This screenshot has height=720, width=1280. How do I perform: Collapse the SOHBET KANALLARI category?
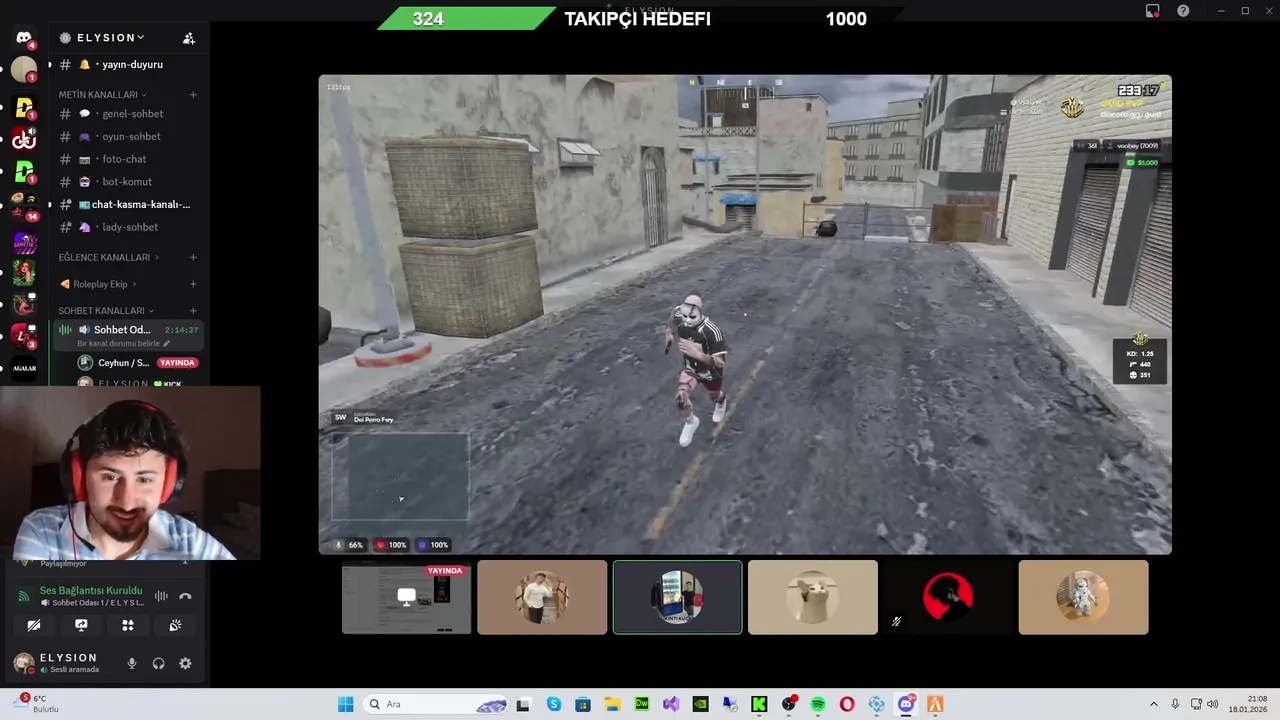click(107, 310)
